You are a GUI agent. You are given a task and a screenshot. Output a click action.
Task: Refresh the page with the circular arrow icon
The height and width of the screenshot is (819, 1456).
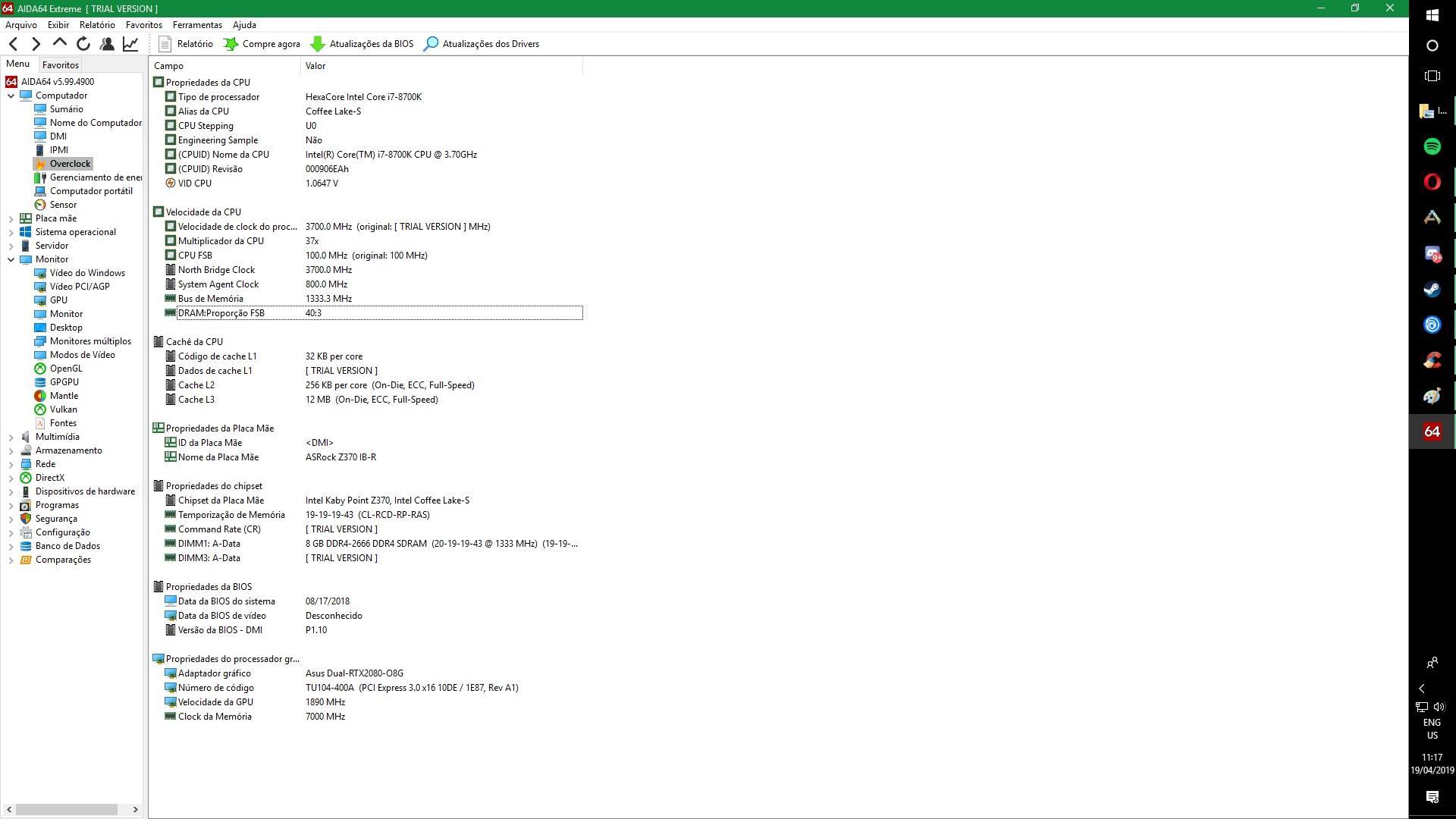click(83, 44)
